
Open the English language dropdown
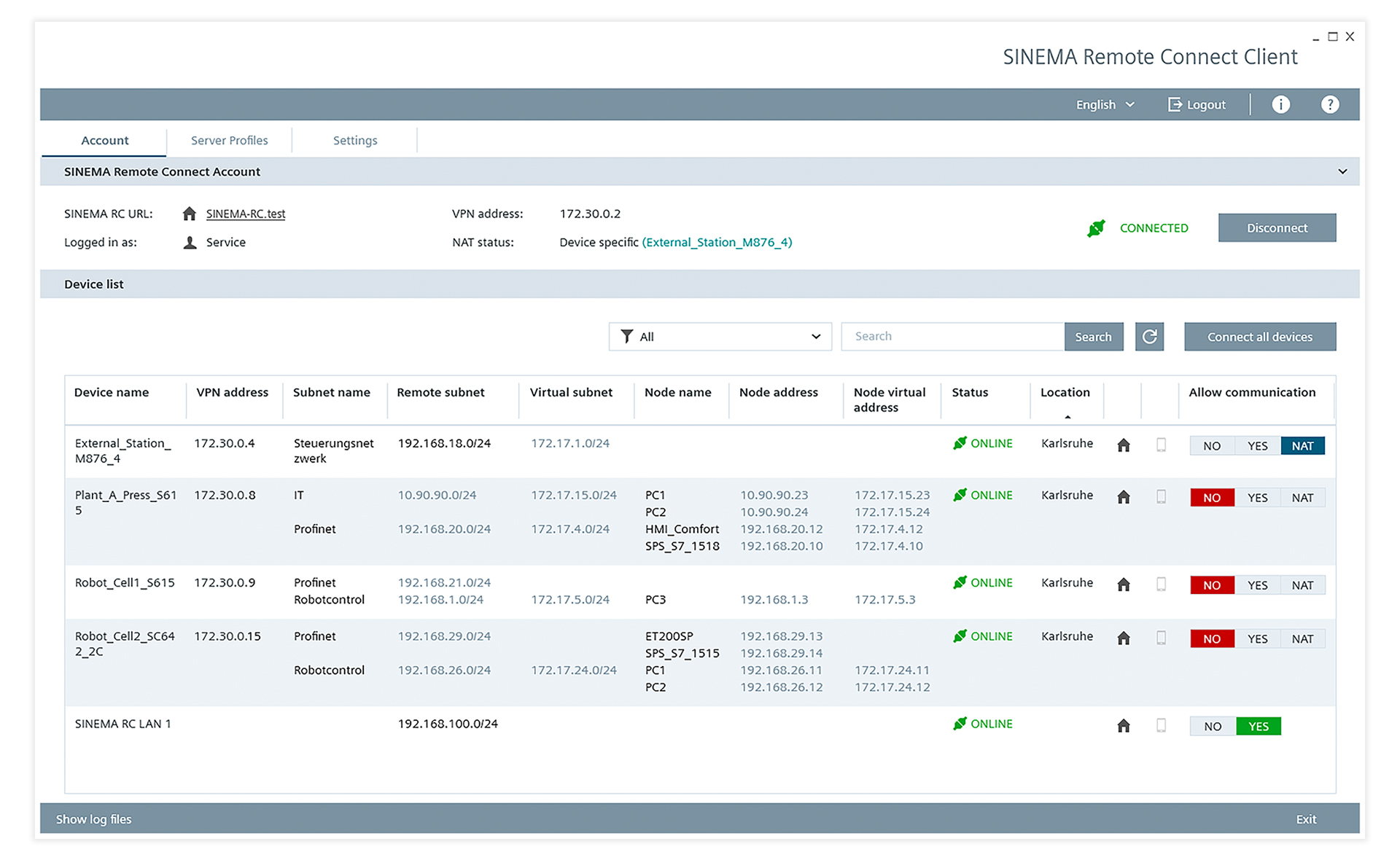[1105, 105]
